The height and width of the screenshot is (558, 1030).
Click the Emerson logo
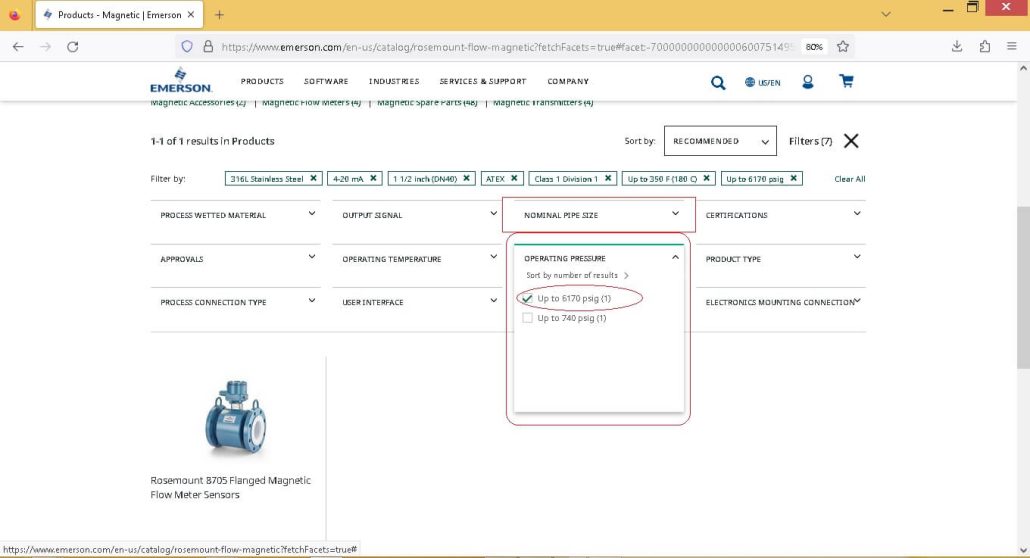(181, 80)
